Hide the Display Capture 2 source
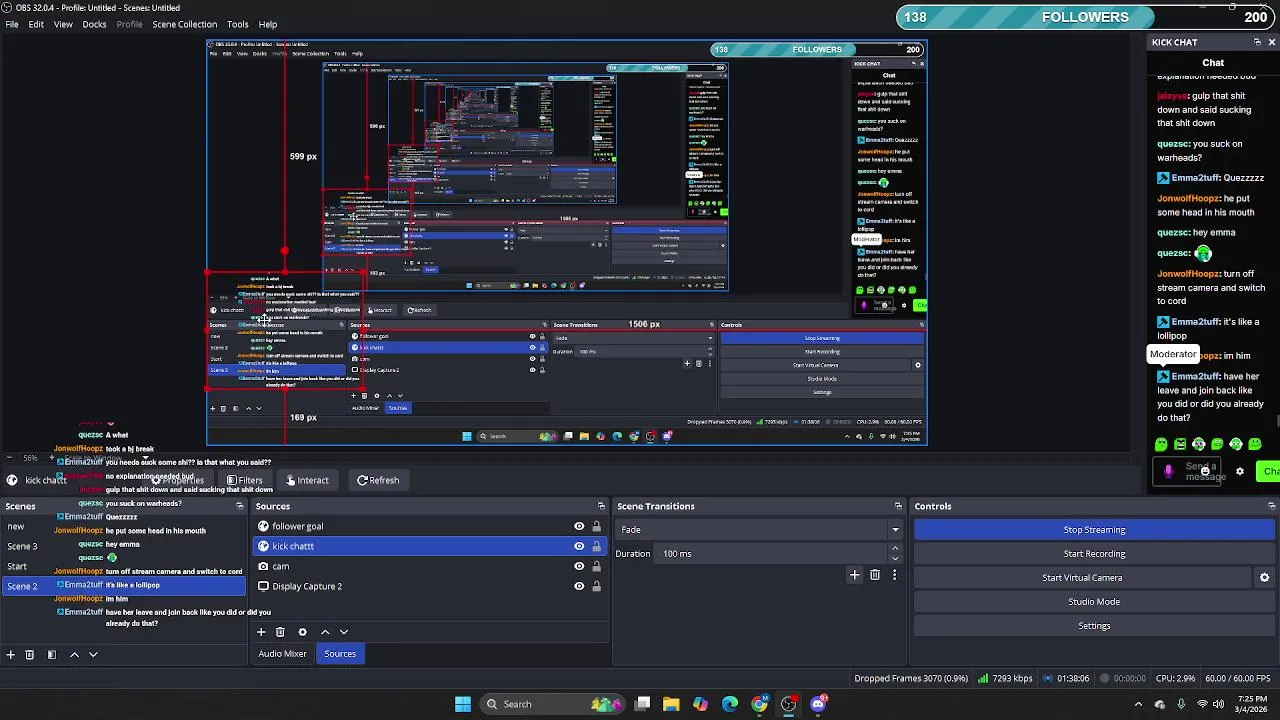The image size is (1280, 720). (x=579, y=586)
